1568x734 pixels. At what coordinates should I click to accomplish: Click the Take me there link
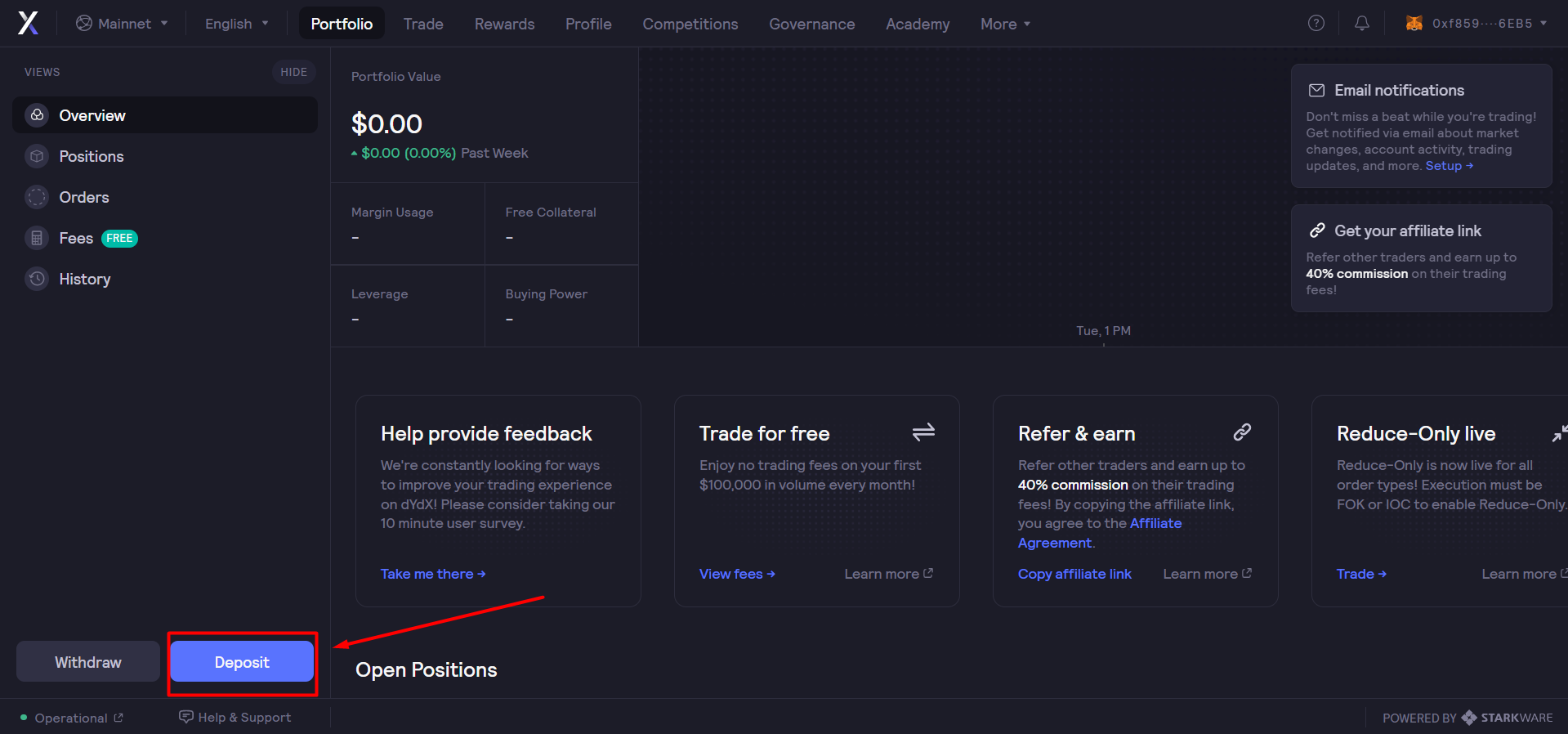[433, 574]
